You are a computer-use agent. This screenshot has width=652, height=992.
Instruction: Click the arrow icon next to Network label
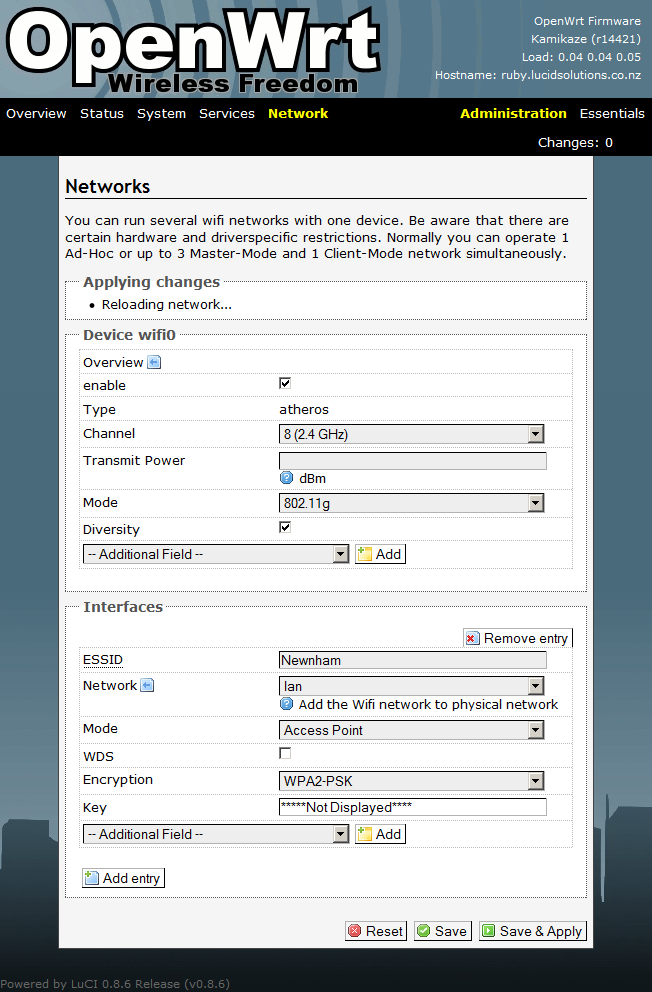coord(147,685)
